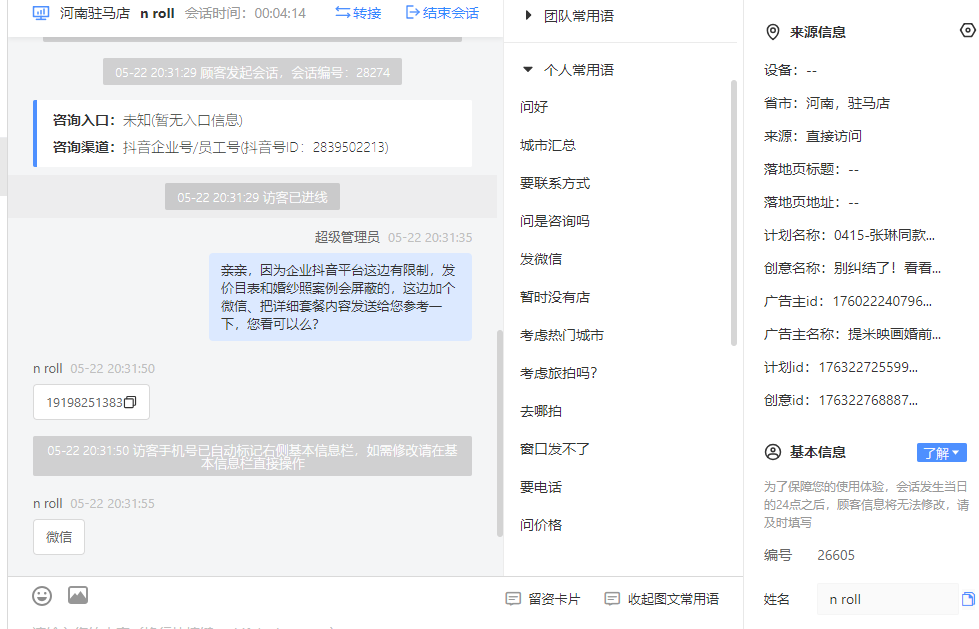Select the 要电话 quick phrase
Screen dimensions: 979x629
(541, 487)
